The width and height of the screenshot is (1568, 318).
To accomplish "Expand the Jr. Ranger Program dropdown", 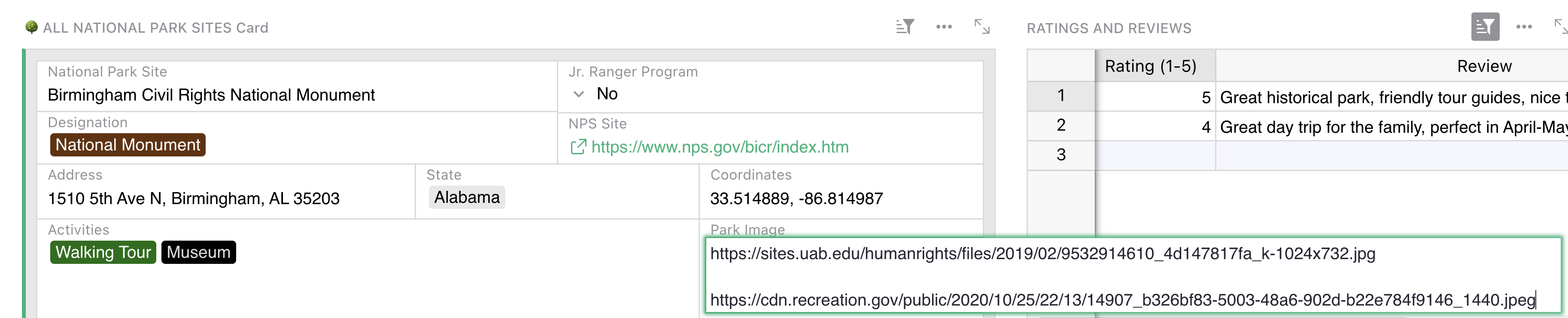I will (x=579, y=95).
